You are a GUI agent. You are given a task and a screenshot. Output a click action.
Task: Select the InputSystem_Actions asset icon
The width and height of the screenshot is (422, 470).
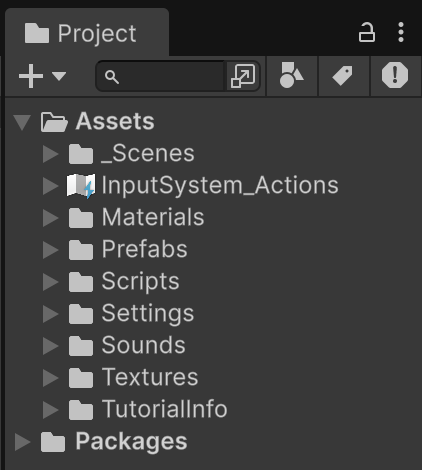click(x=81, y=186)
